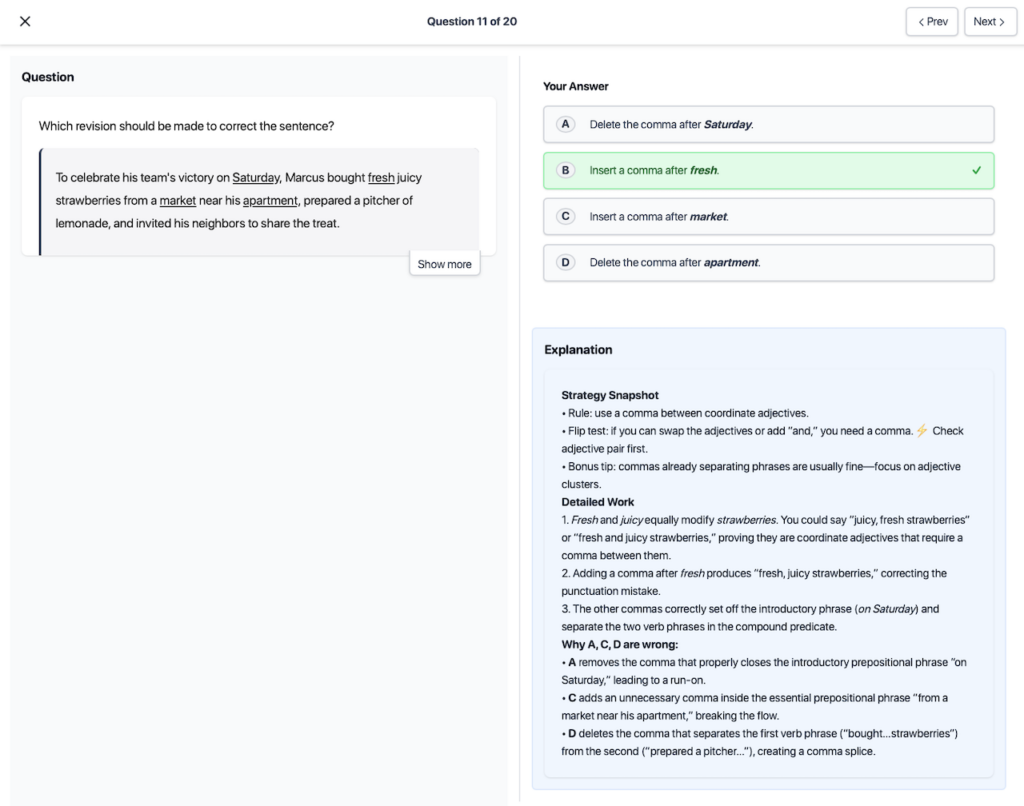Click the Your Answer heading
The image size is (1024, 806).
(575, 87)
